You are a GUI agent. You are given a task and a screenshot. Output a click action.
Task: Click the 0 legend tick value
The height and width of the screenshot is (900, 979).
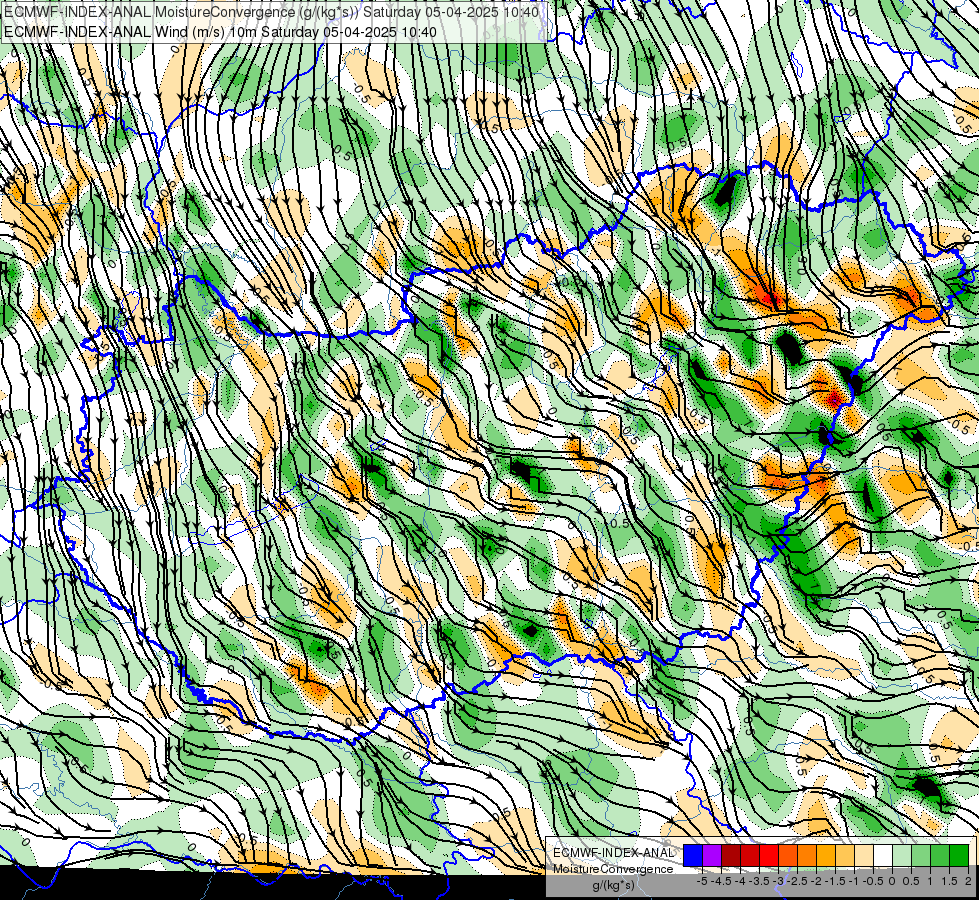tap(892, 881)
